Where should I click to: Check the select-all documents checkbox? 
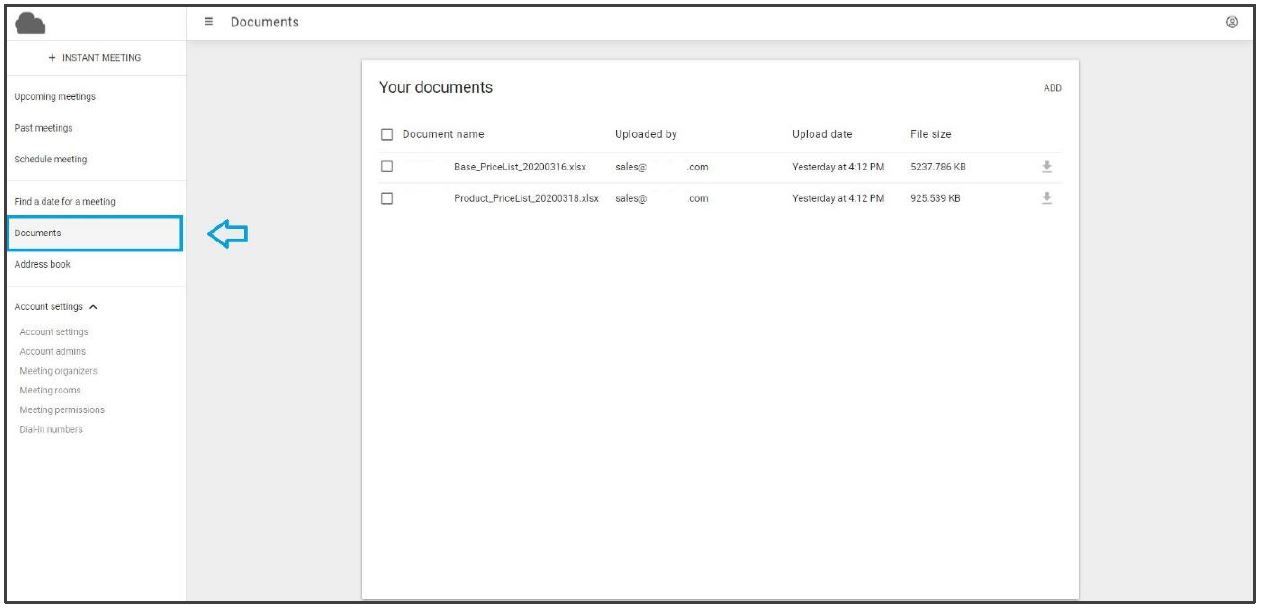click(x=387, y=135)
